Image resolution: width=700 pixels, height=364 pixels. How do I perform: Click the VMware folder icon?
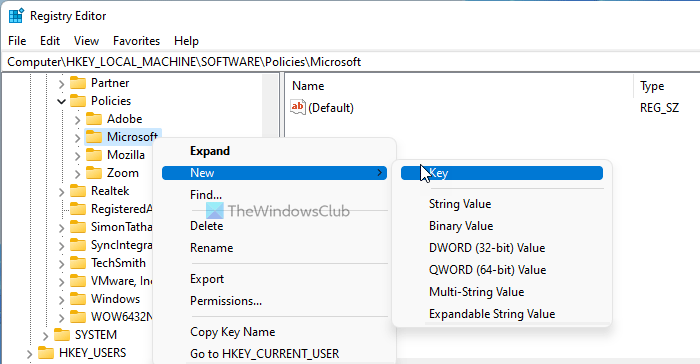point(78,281)
